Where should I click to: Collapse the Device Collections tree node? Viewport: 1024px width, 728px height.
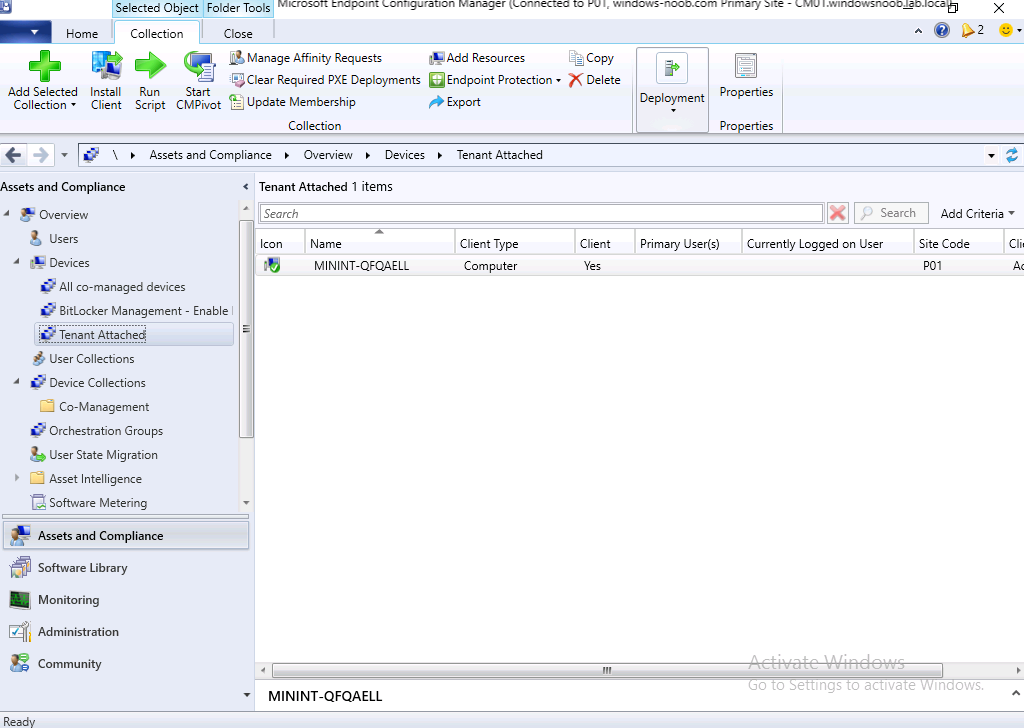(17, 383)
